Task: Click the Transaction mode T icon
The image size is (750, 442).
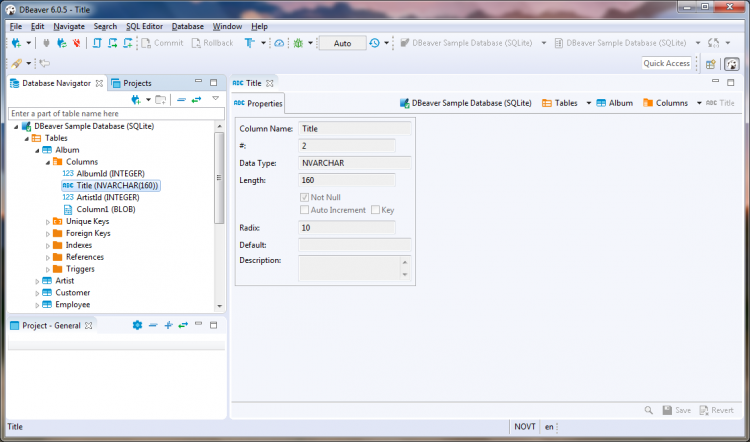Action: (249, 43)
